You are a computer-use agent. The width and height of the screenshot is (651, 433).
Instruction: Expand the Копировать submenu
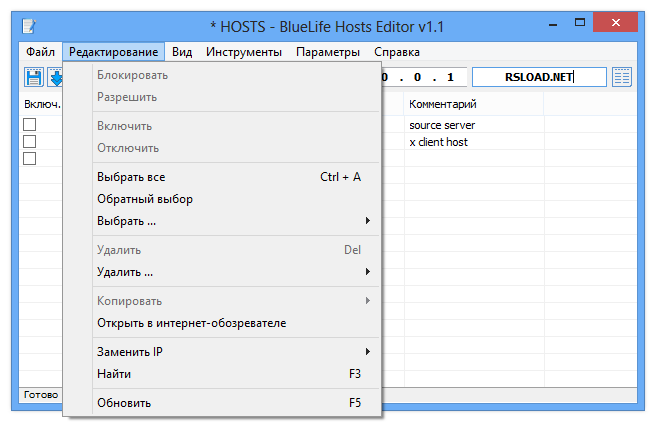coord(236,301)
